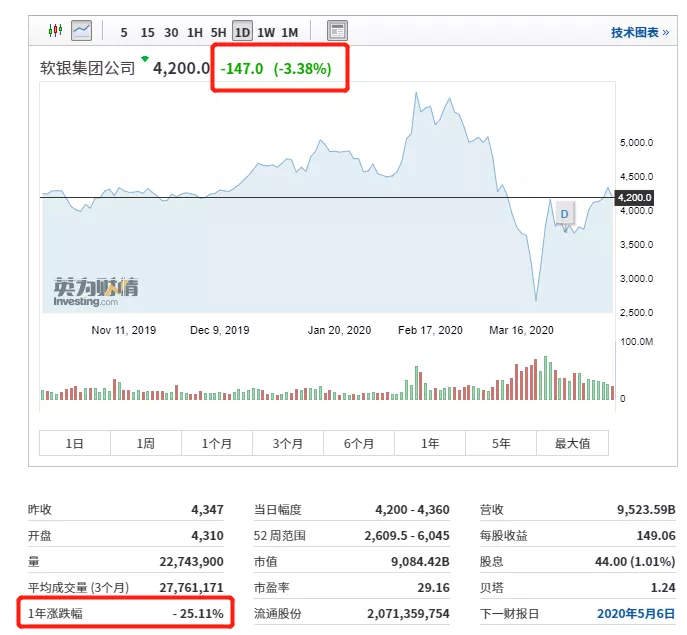Screen dimensions: 687x635
Task: Select the 营收 value 9,523.59B
Action: pyautogui.click(x=646, y=510)
